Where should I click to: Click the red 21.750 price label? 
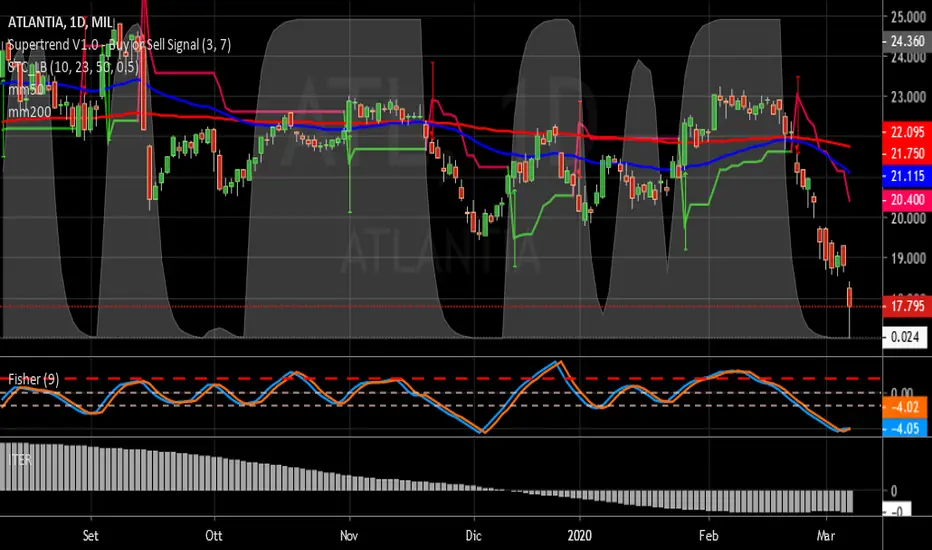(x=907, y=154)
